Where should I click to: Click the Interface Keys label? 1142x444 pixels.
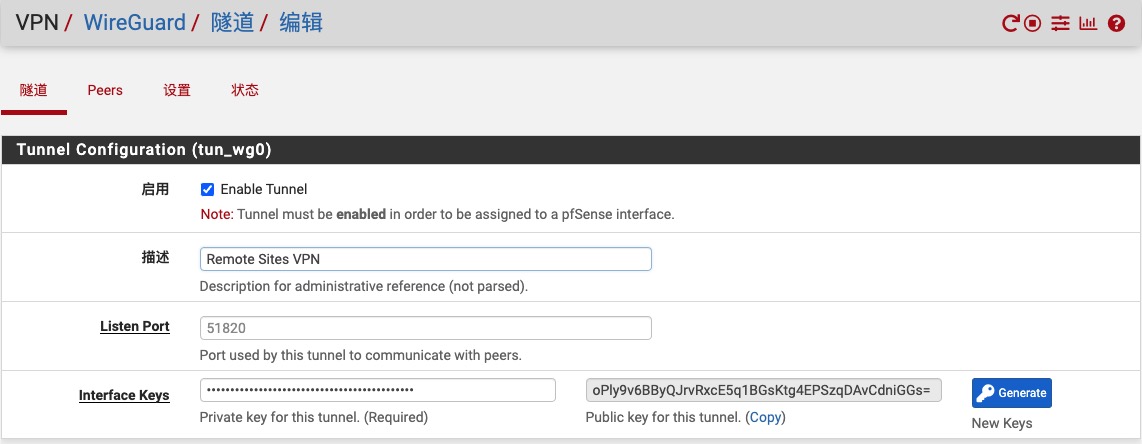coord(124,395)
